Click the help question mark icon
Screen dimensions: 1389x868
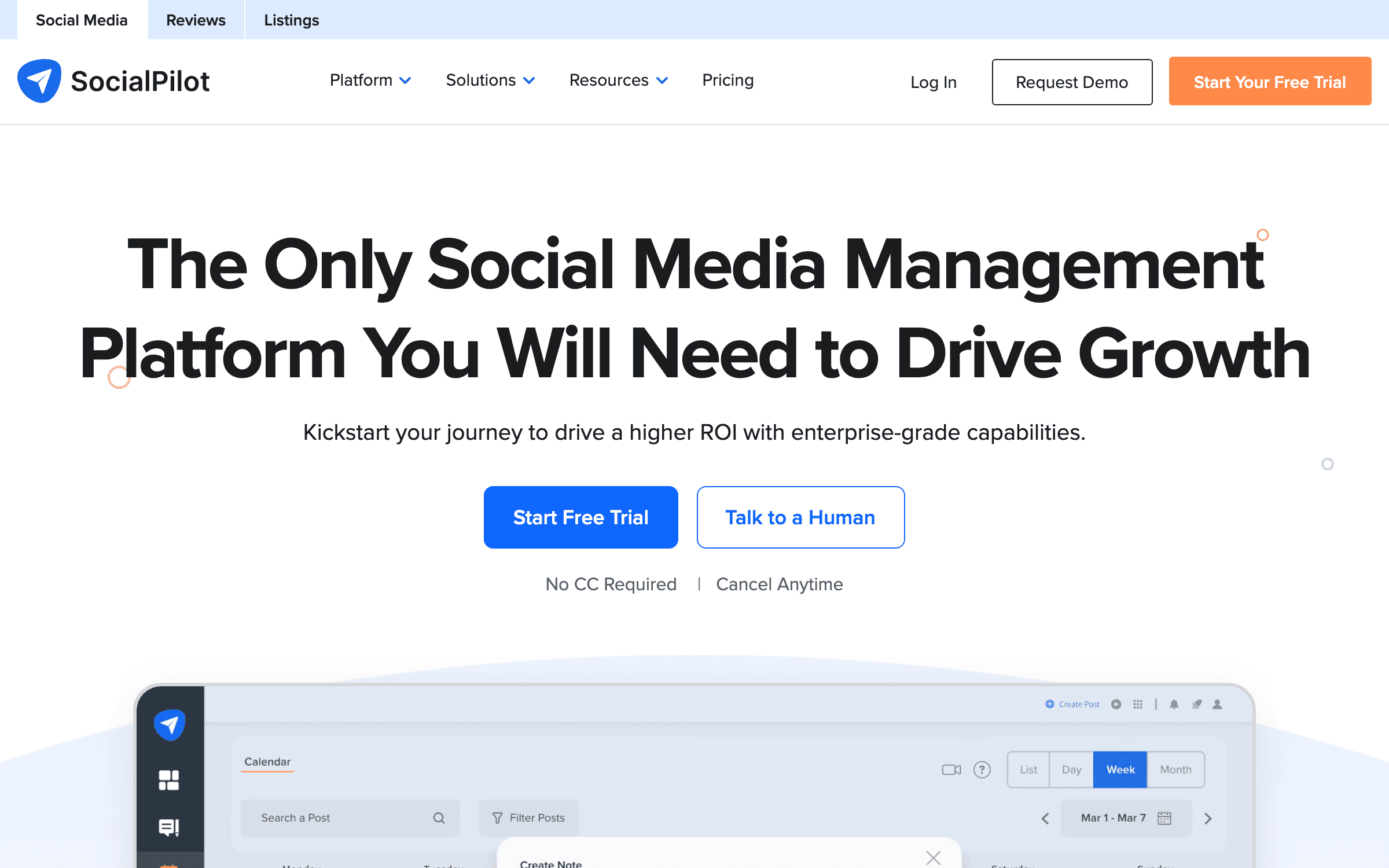tap(982, 770)
